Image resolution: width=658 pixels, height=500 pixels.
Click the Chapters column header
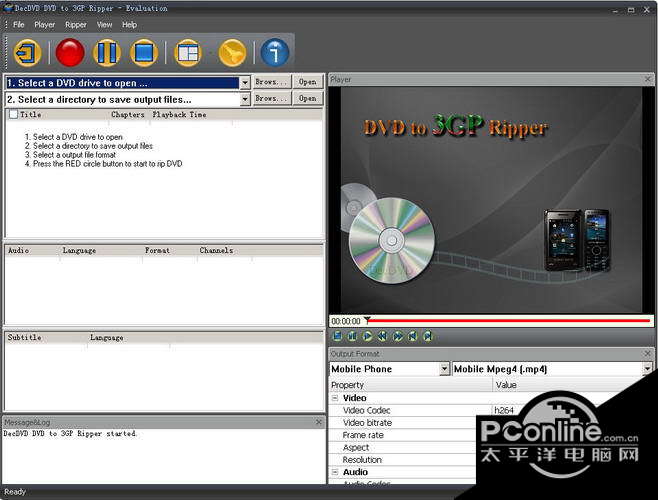(x=128, y=115)
